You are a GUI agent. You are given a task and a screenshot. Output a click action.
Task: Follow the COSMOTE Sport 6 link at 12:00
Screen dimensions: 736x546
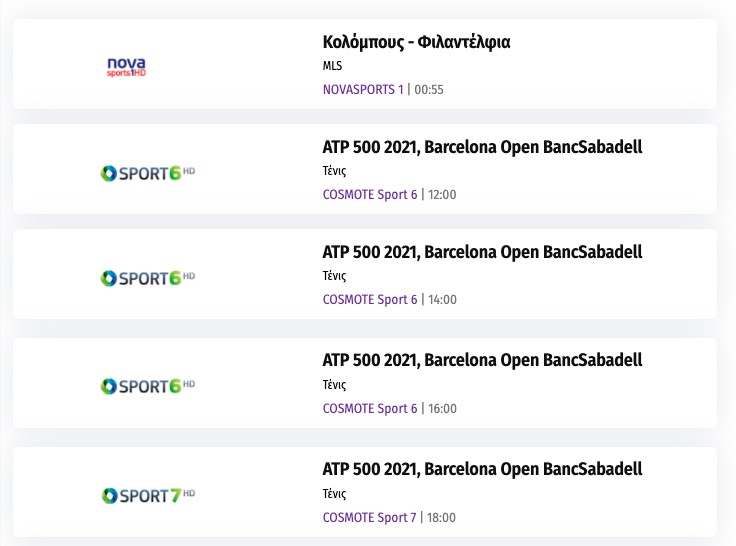[x=370, y=194]
